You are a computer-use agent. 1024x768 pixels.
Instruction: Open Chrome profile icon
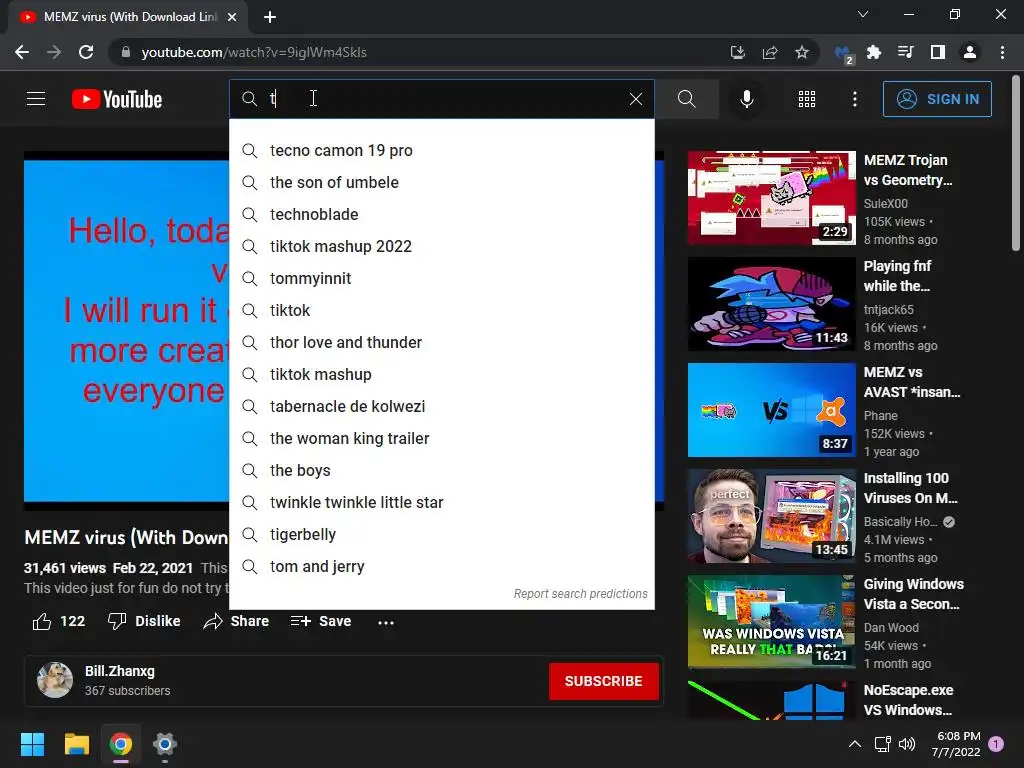click(970, 52)
